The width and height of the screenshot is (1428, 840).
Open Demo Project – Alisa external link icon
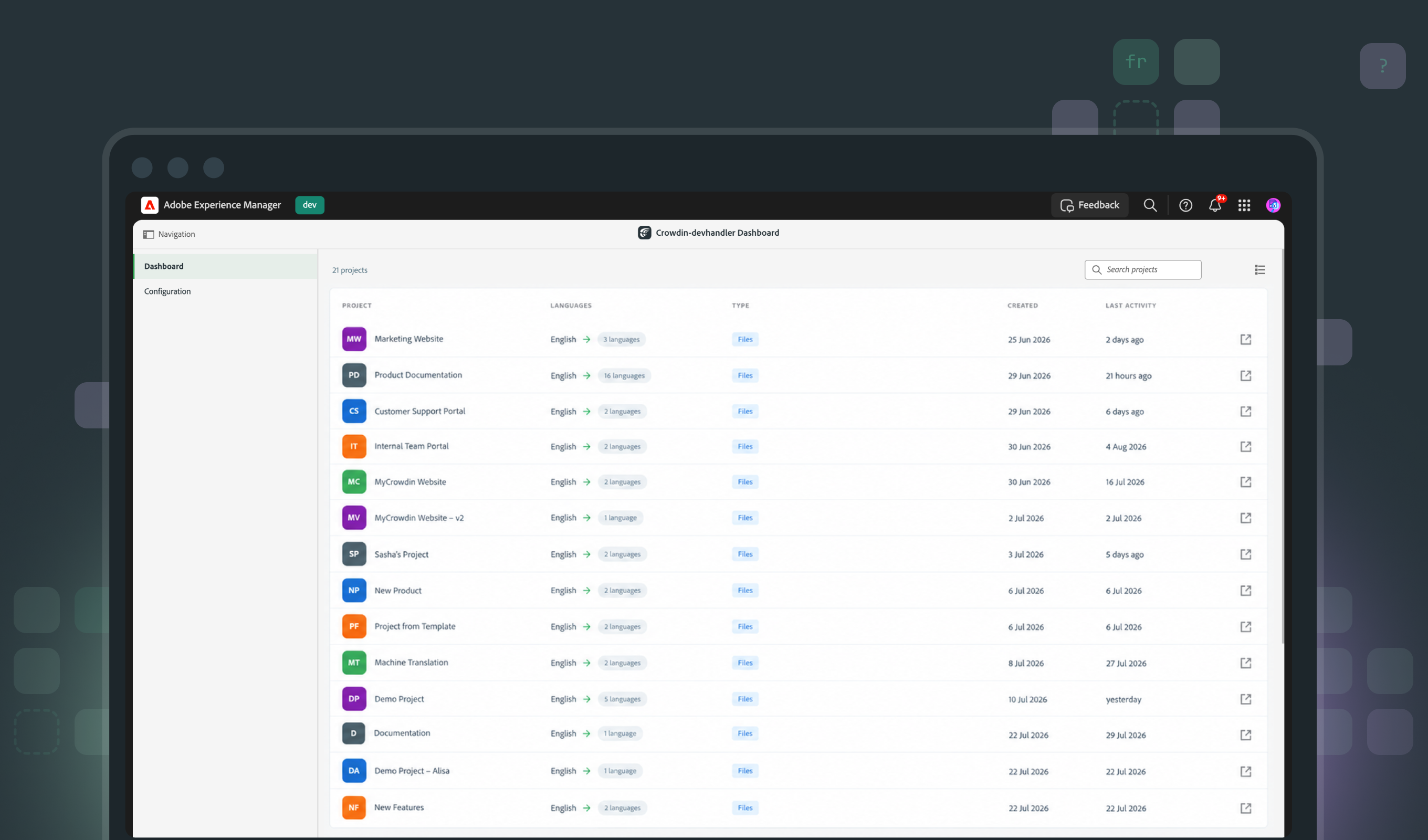tap(1245, 771)
